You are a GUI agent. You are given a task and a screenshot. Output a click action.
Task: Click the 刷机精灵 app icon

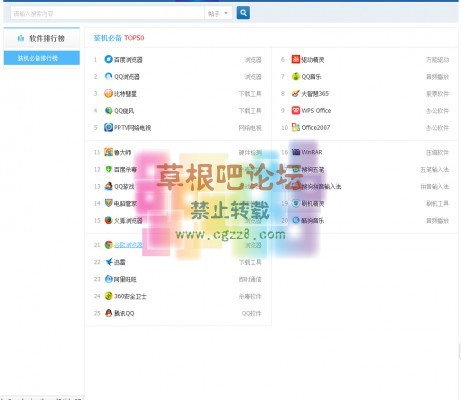[x=296, y=203]
